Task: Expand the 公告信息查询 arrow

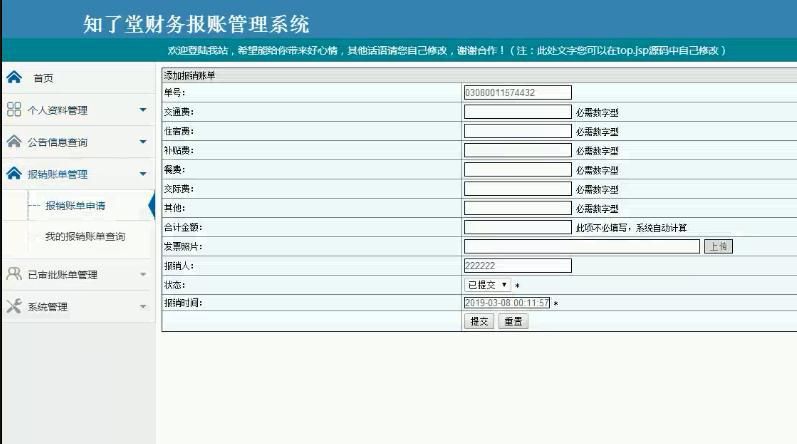Action: click(x=143, y=142)
